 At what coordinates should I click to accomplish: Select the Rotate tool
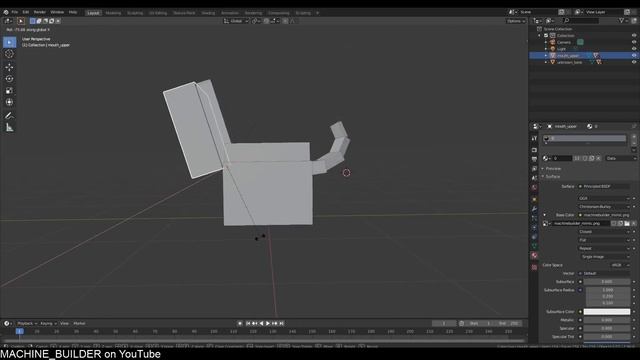click(9, 79)
